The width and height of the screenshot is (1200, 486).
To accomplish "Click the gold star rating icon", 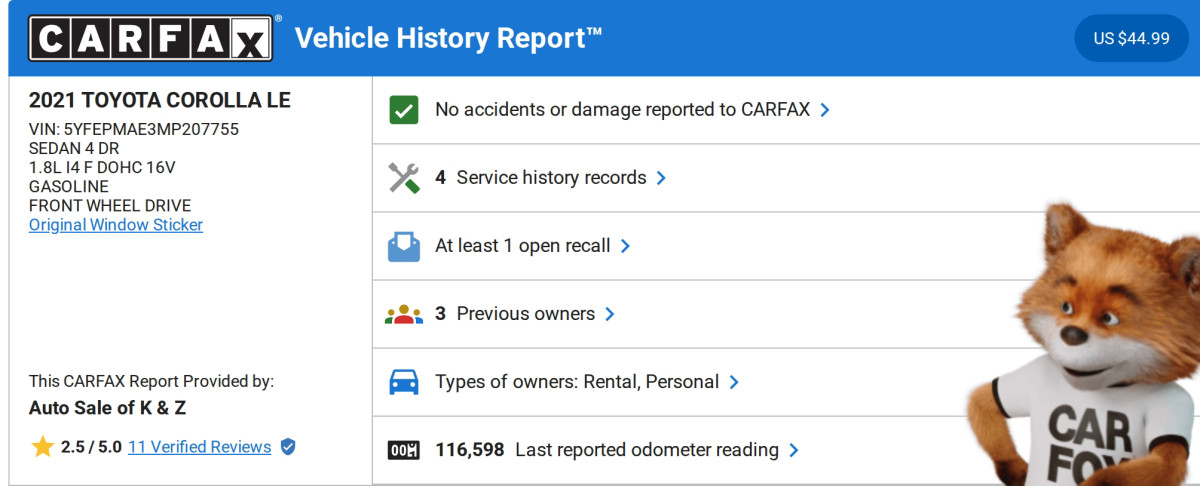I will 42,447.
